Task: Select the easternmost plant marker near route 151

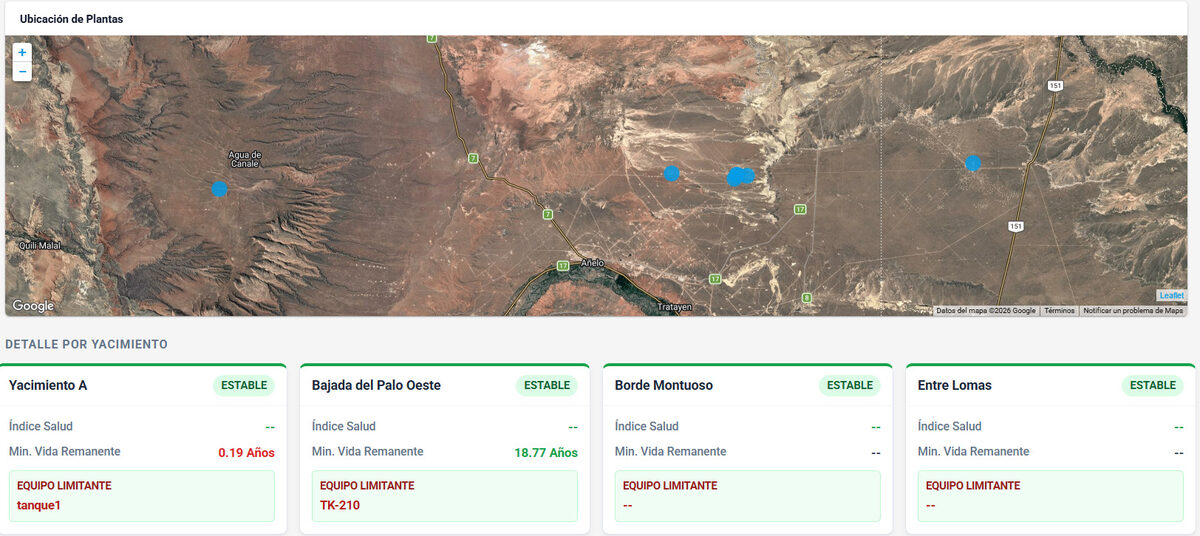Action: tap(973, 163)
